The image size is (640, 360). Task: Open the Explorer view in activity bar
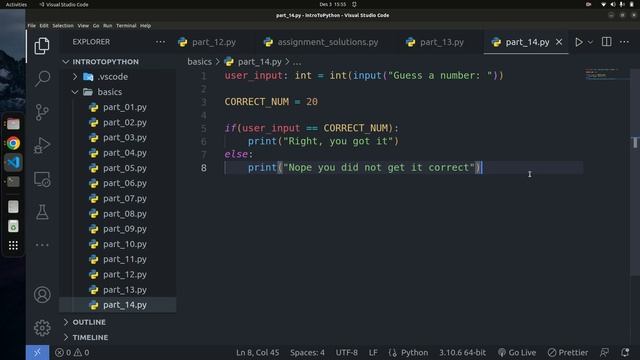(x=42, y=46)
